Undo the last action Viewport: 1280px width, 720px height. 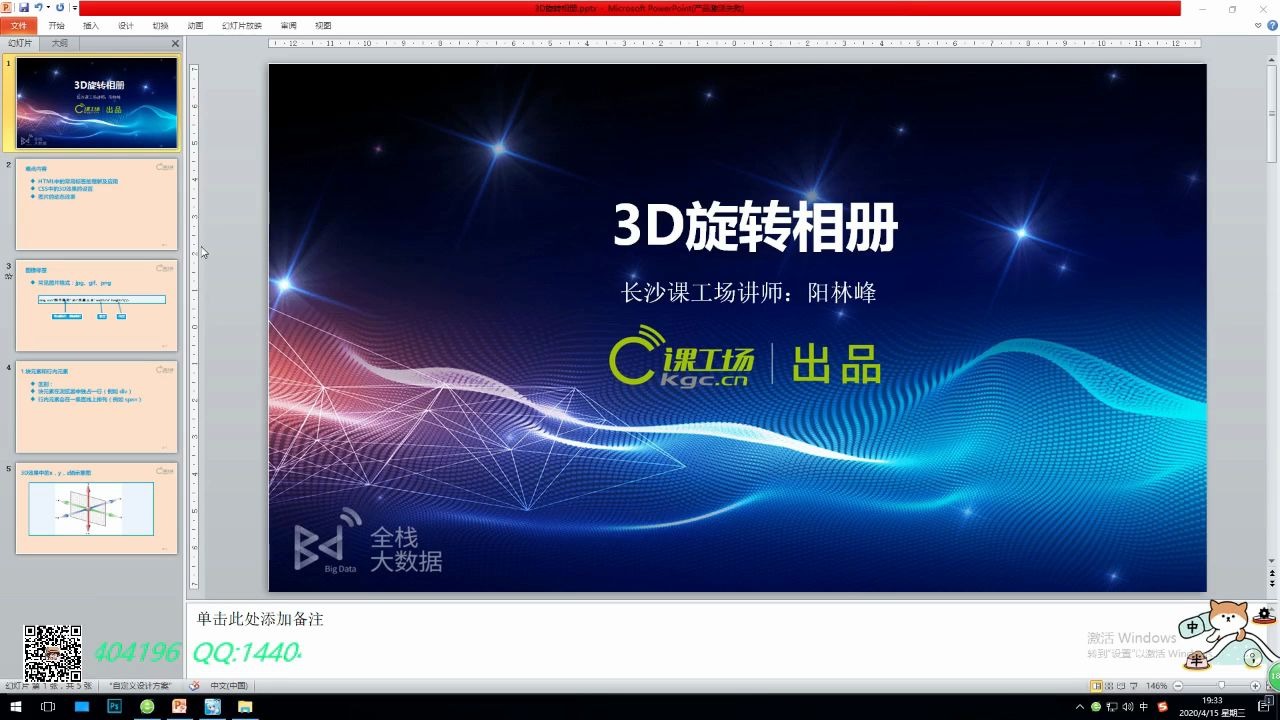[38, 7]
